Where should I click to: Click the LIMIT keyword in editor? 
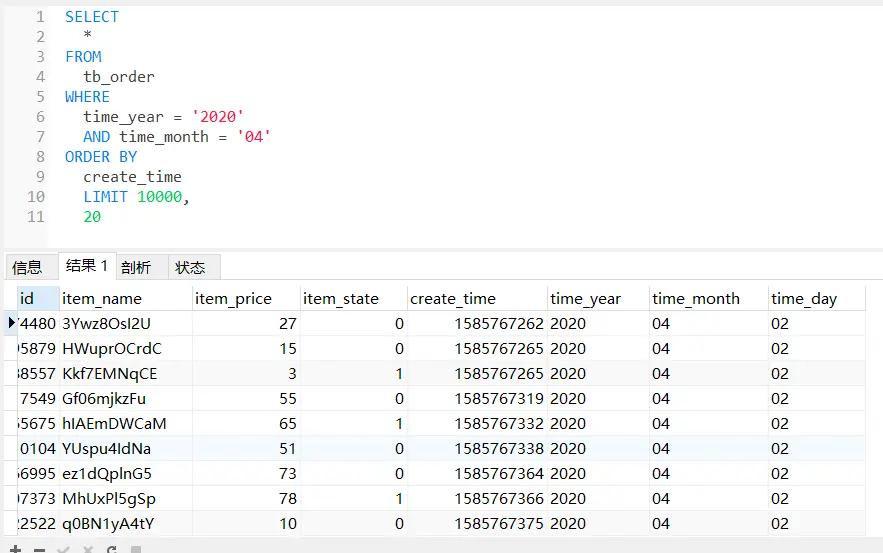point(105,197)
